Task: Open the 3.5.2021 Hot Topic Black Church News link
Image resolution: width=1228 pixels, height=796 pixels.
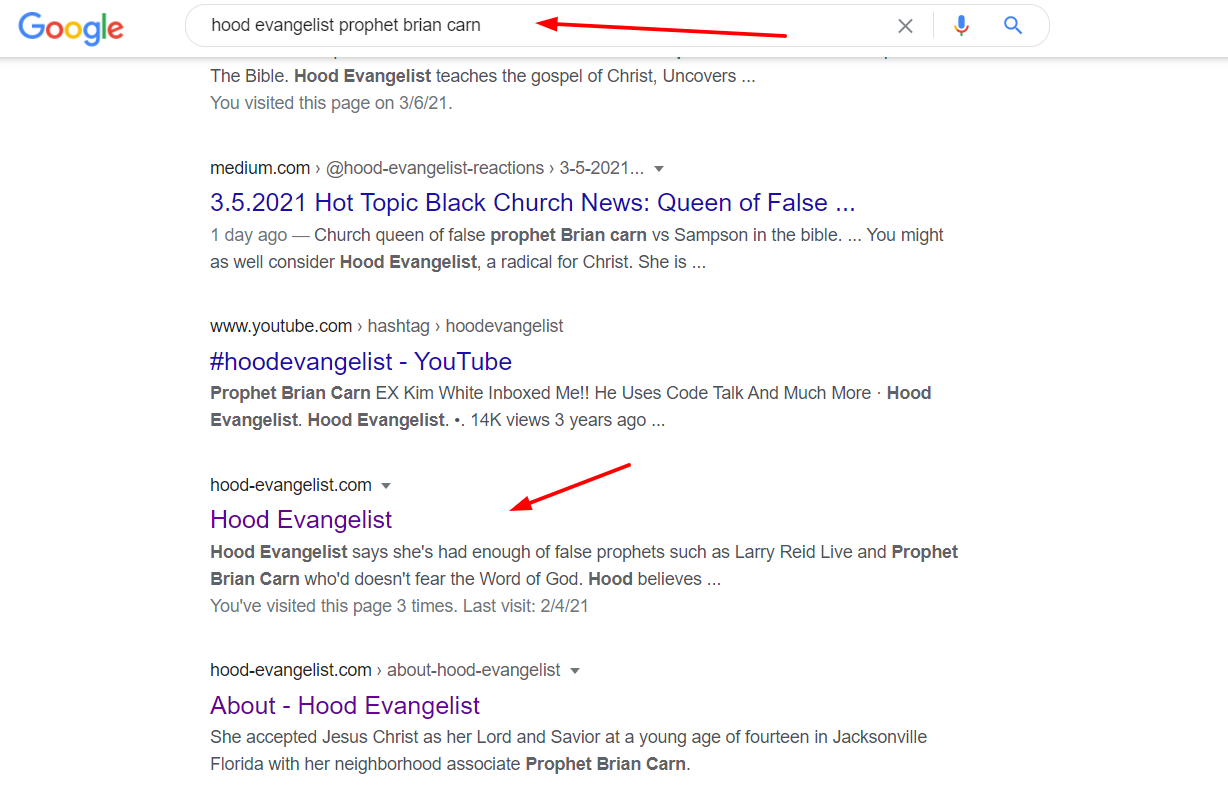Action: [x=532, y=203]
